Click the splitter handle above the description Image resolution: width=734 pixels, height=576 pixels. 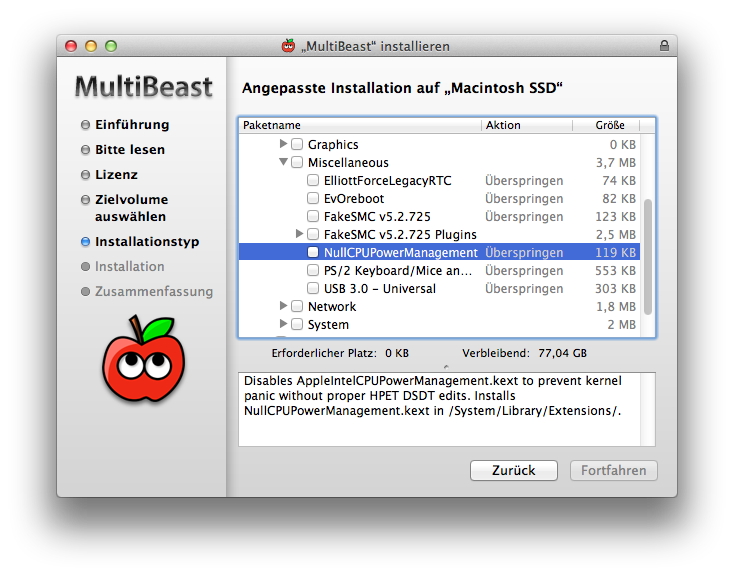click(x=446, y=367)
